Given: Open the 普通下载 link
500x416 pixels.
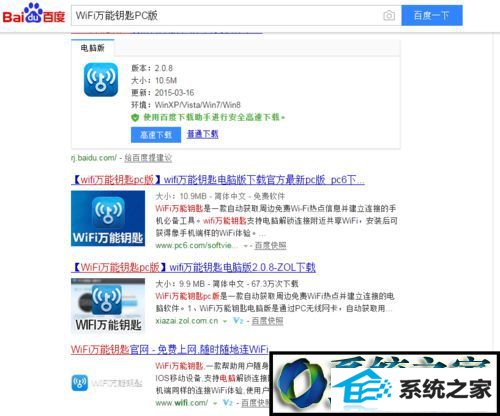Looking at the screenshot, I should coord(202,134).
